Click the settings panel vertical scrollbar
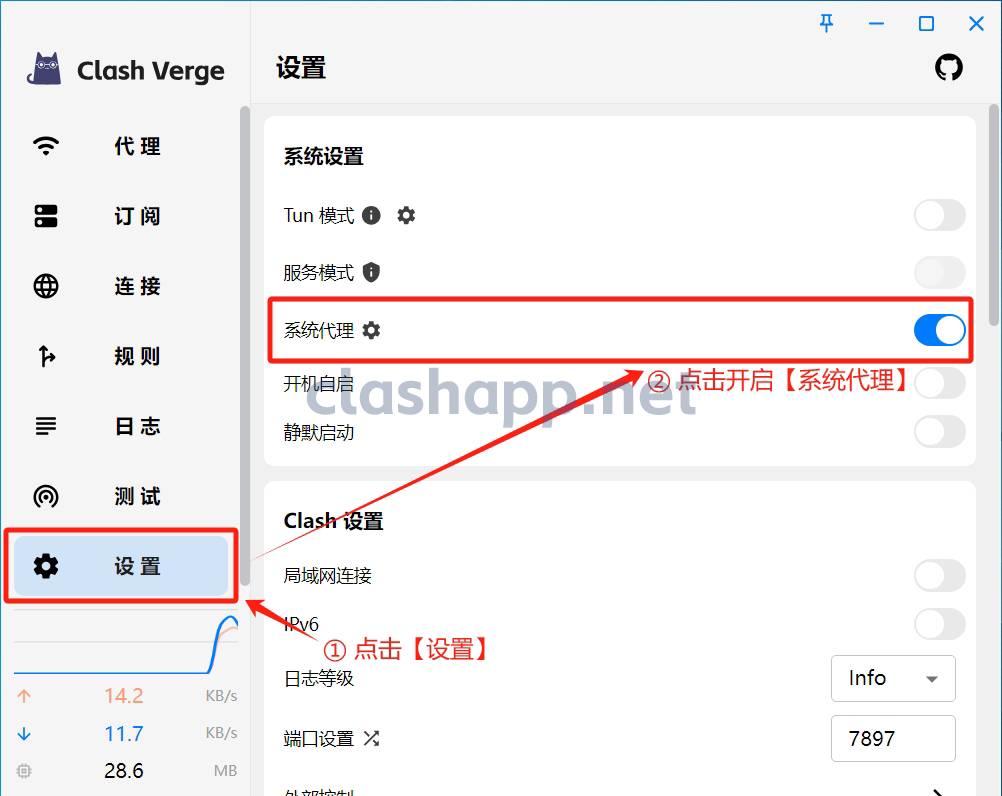Viewport: 1002px width, 796px height. click(x=994, y=215)
